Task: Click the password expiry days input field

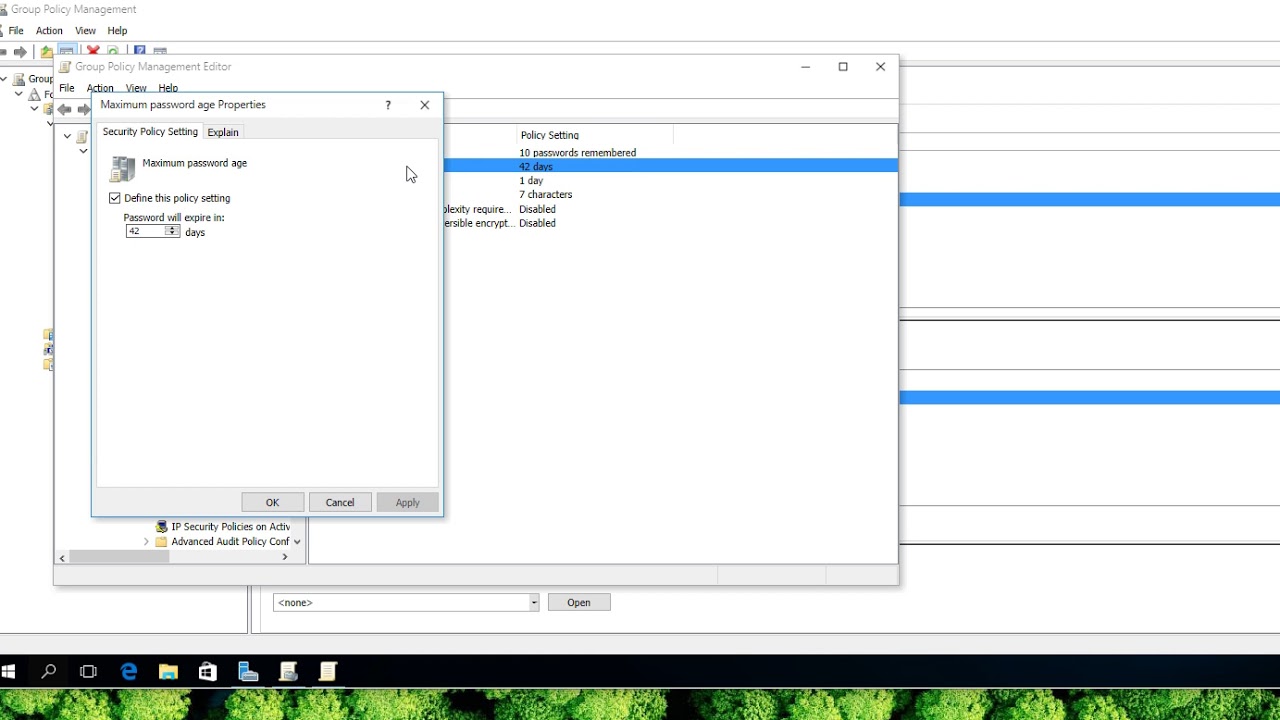Action: click(x=146, y=232)
